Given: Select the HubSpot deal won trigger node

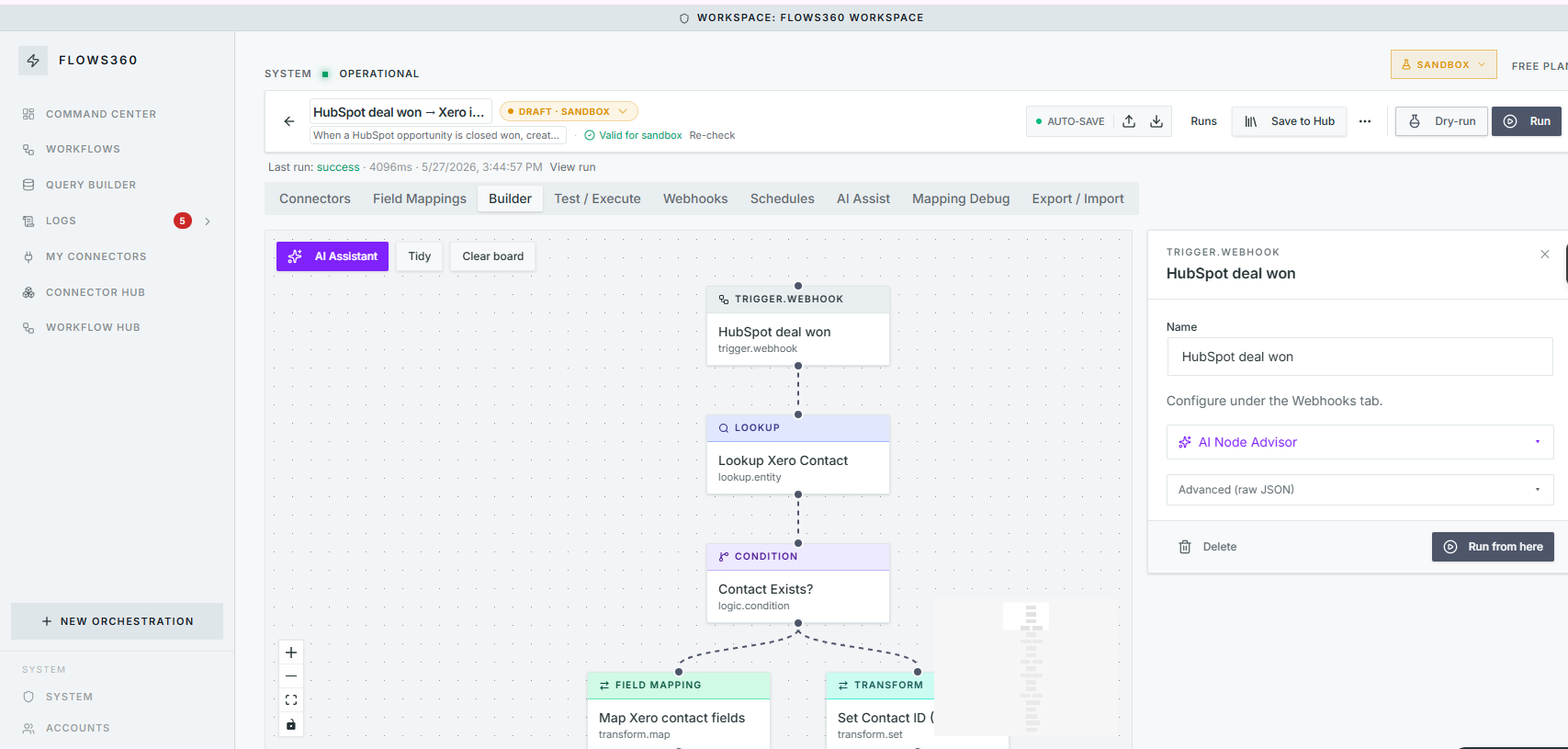Looking at the screenshot, I should tap(798, 326).
